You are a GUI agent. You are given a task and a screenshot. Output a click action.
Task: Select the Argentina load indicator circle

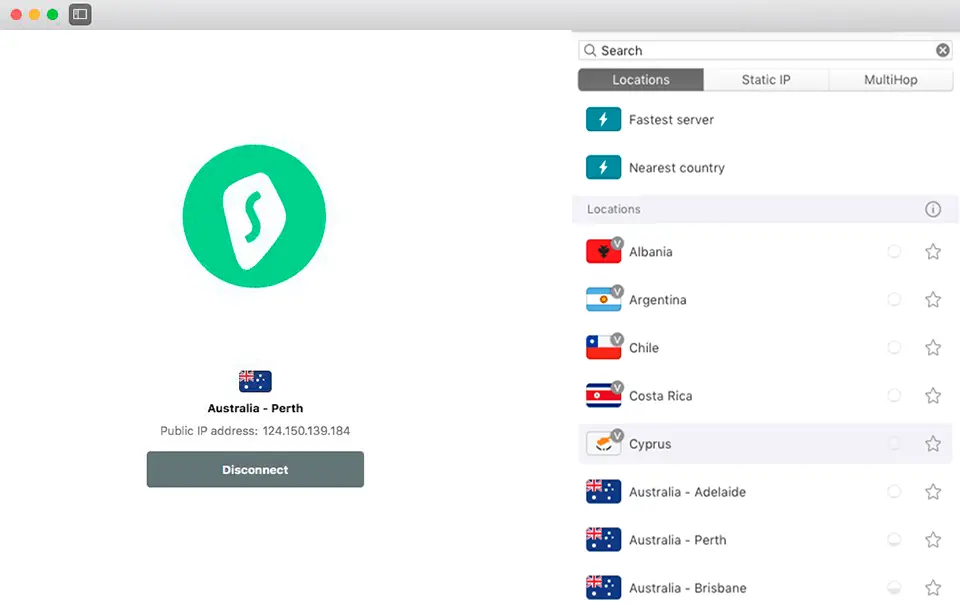point(894,299)
